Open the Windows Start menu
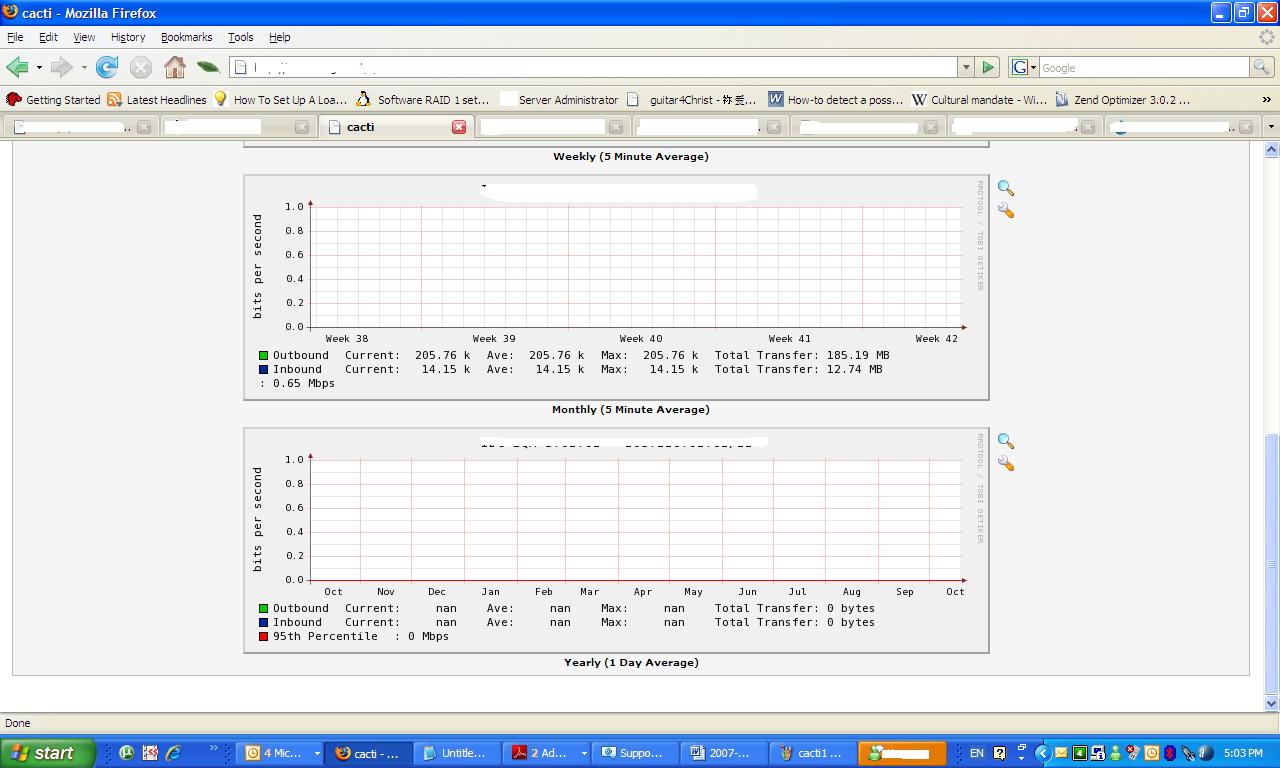The image size is (1280, 768). tap(47, 753)
